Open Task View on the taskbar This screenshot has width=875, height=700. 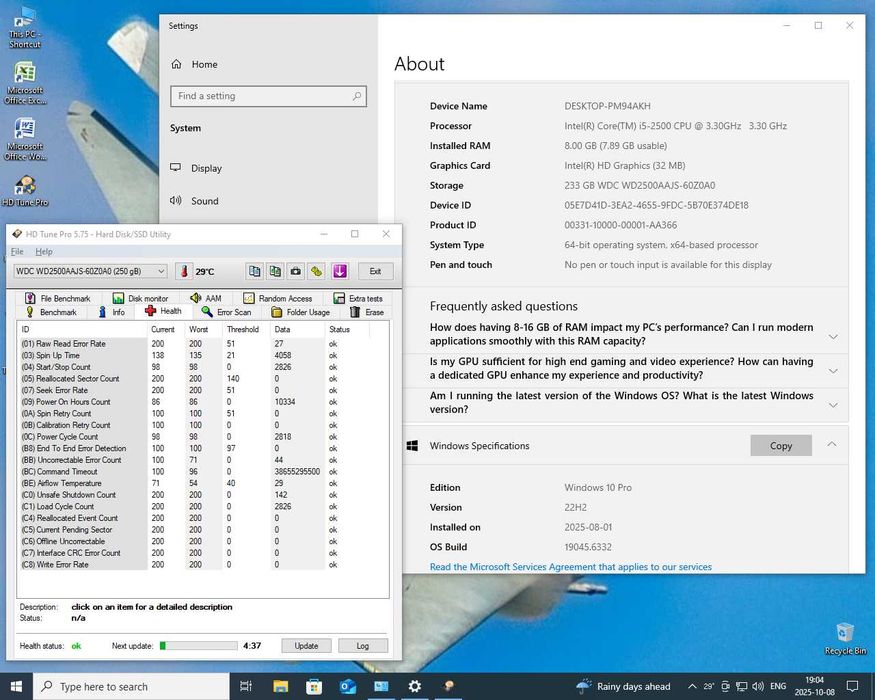pyautogui.click(x=246, y=687)
